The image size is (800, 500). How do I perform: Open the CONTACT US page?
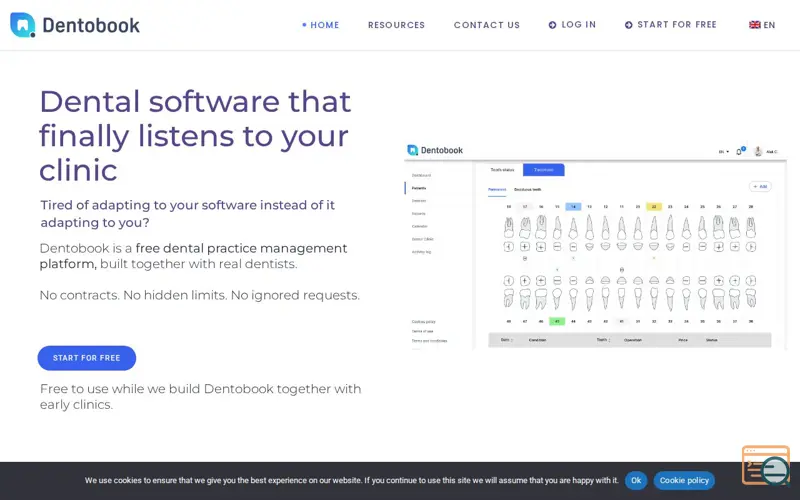(x=487, y=25)
